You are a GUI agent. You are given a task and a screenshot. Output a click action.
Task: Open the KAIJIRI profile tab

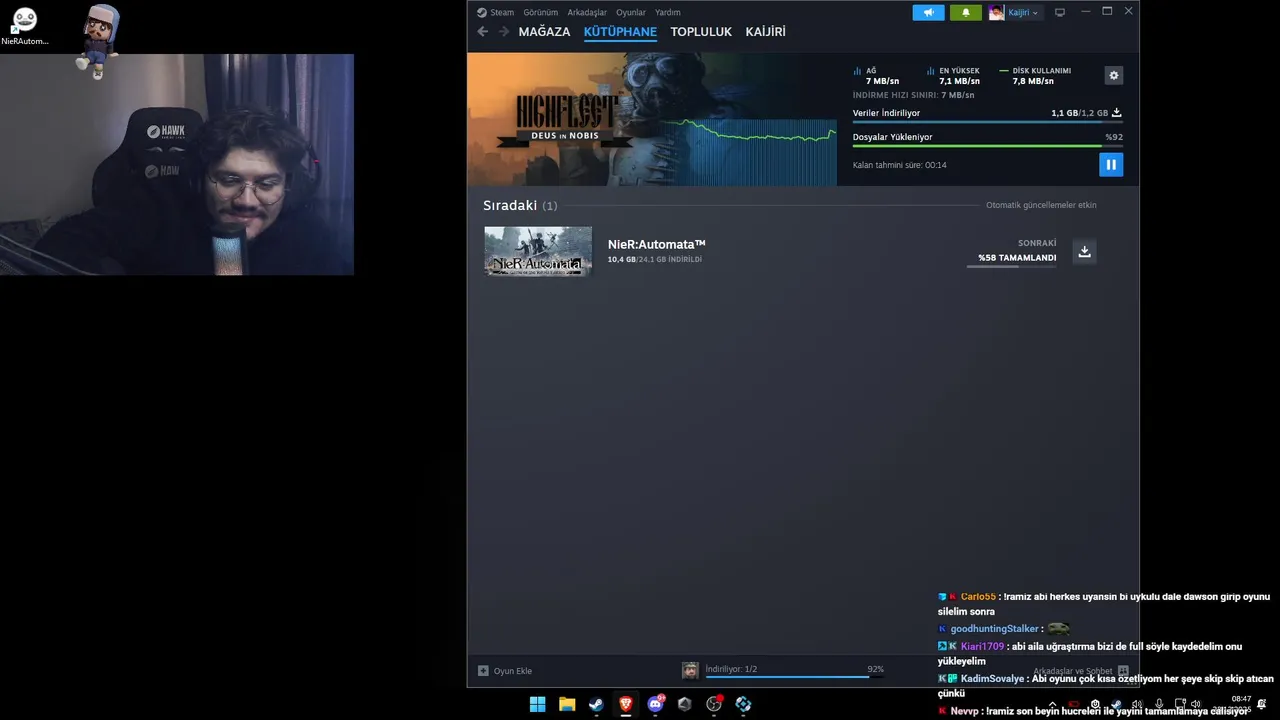tap(765, 32)
